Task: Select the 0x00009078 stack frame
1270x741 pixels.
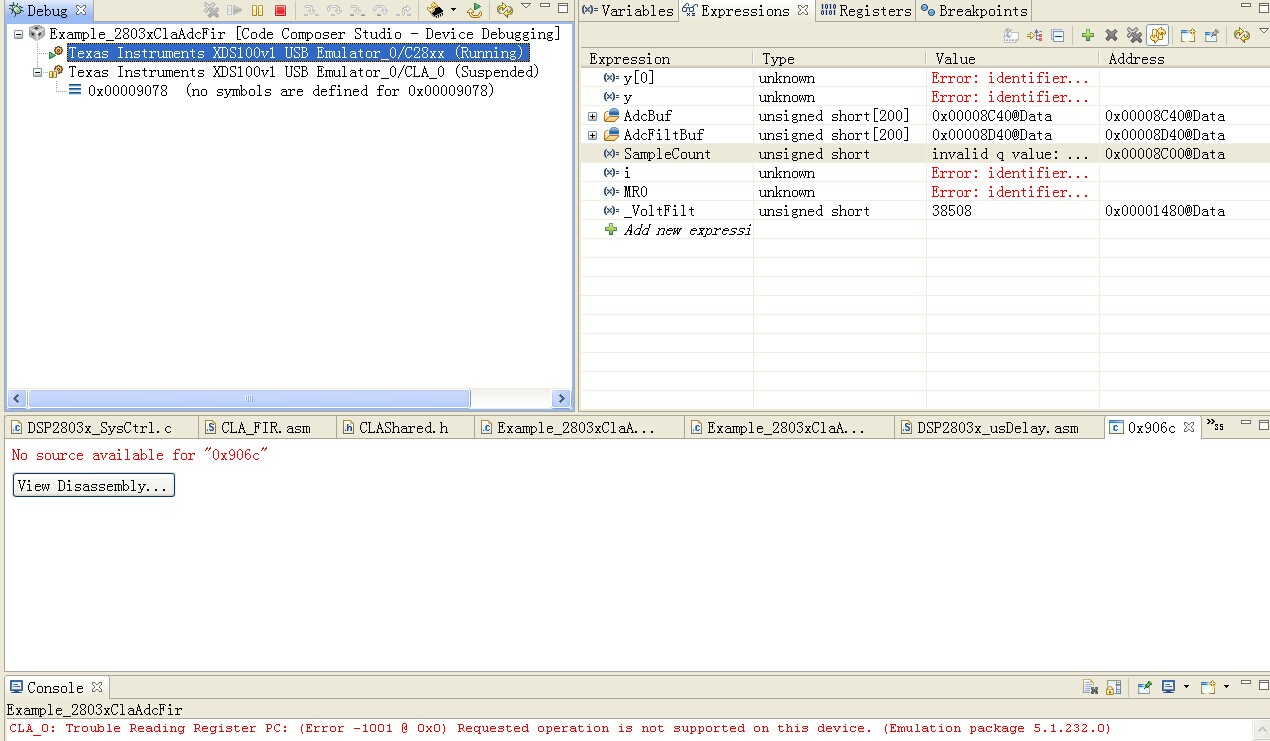Action: point(291,91)
